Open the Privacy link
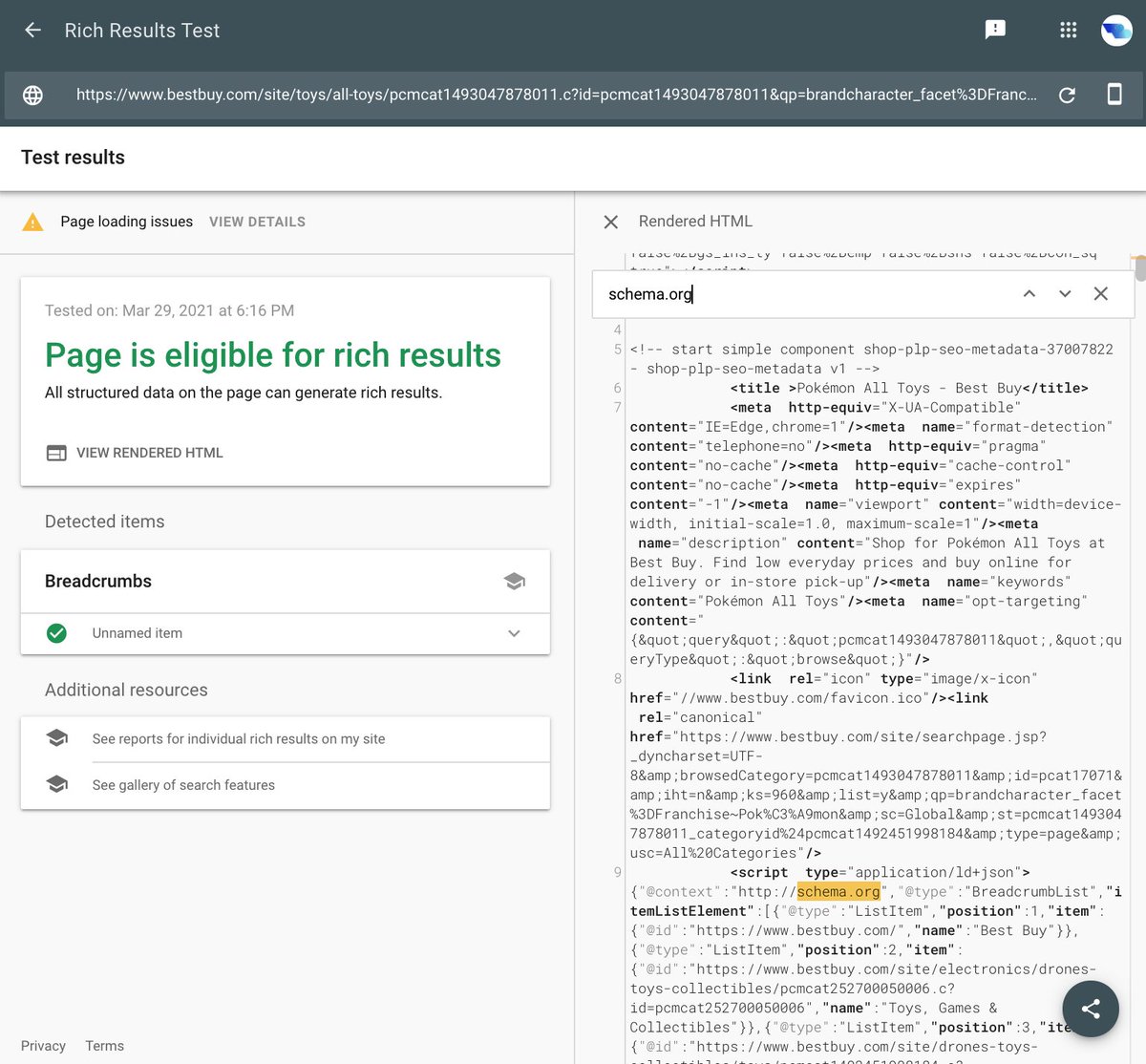This screenshot has width=1146, height=1064. tap(43, 1046)
